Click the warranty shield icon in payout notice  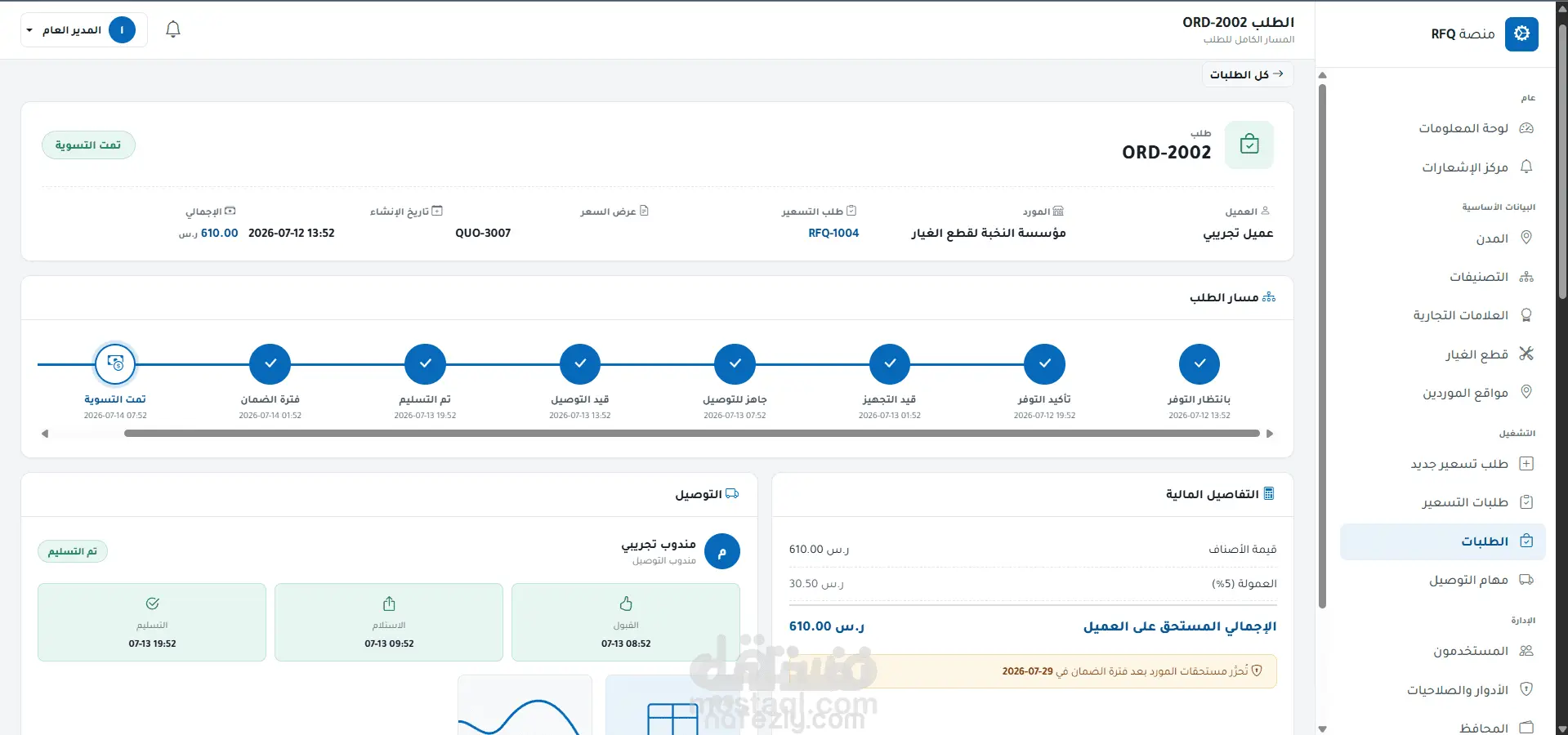(x=1257, y=670)
